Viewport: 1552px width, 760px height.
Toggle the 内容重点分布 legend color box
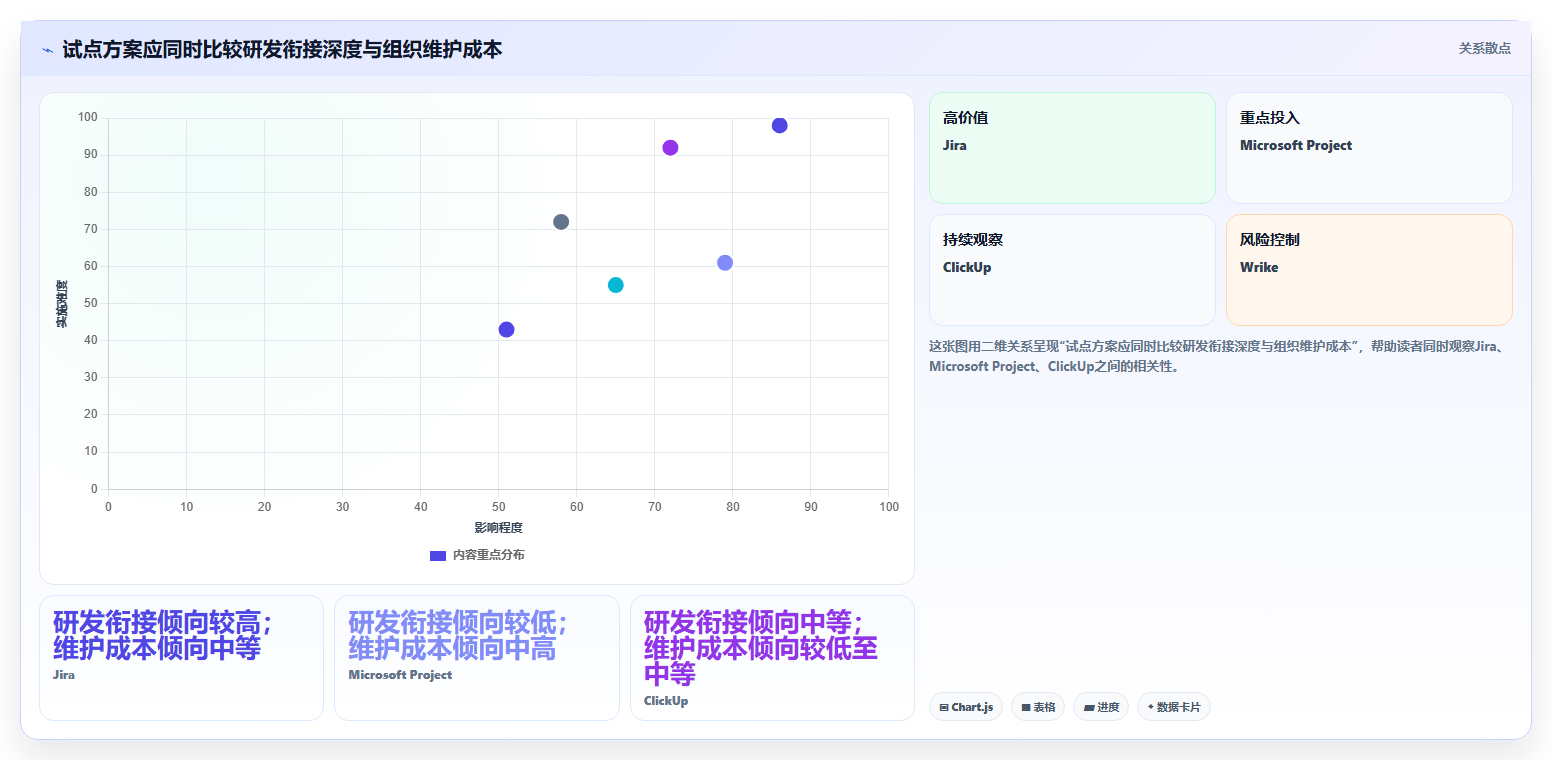pyautogui.click(x=438, y=555)
